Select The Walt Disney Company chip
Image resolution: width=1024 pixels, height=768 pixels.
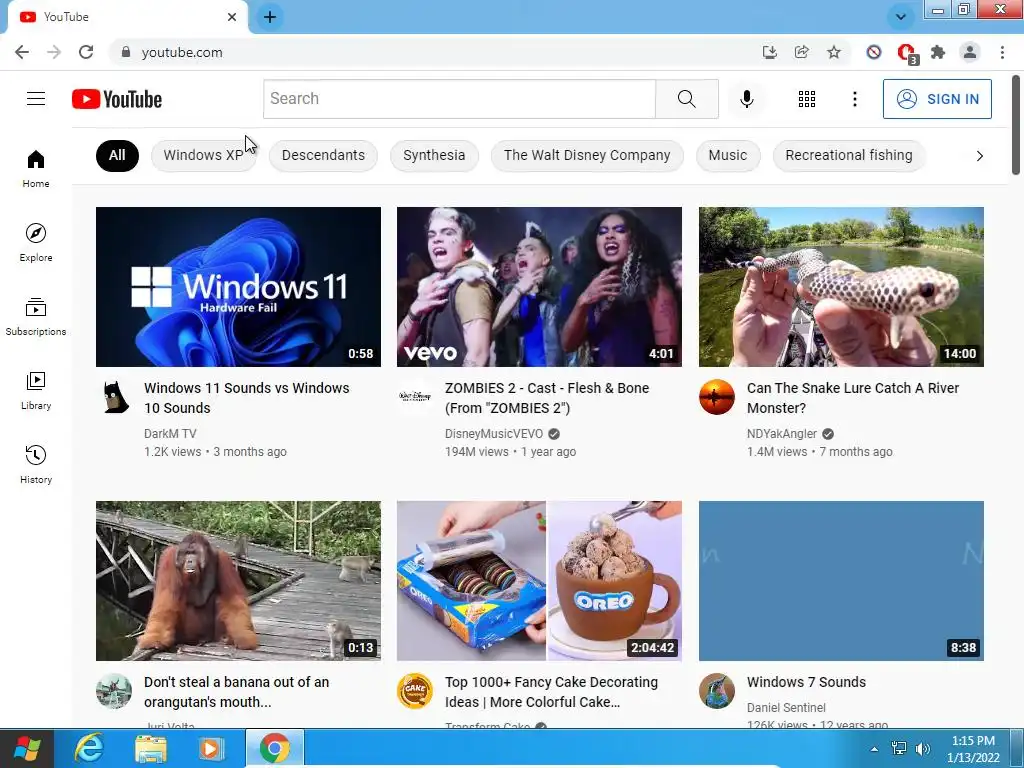click(587, 155)
